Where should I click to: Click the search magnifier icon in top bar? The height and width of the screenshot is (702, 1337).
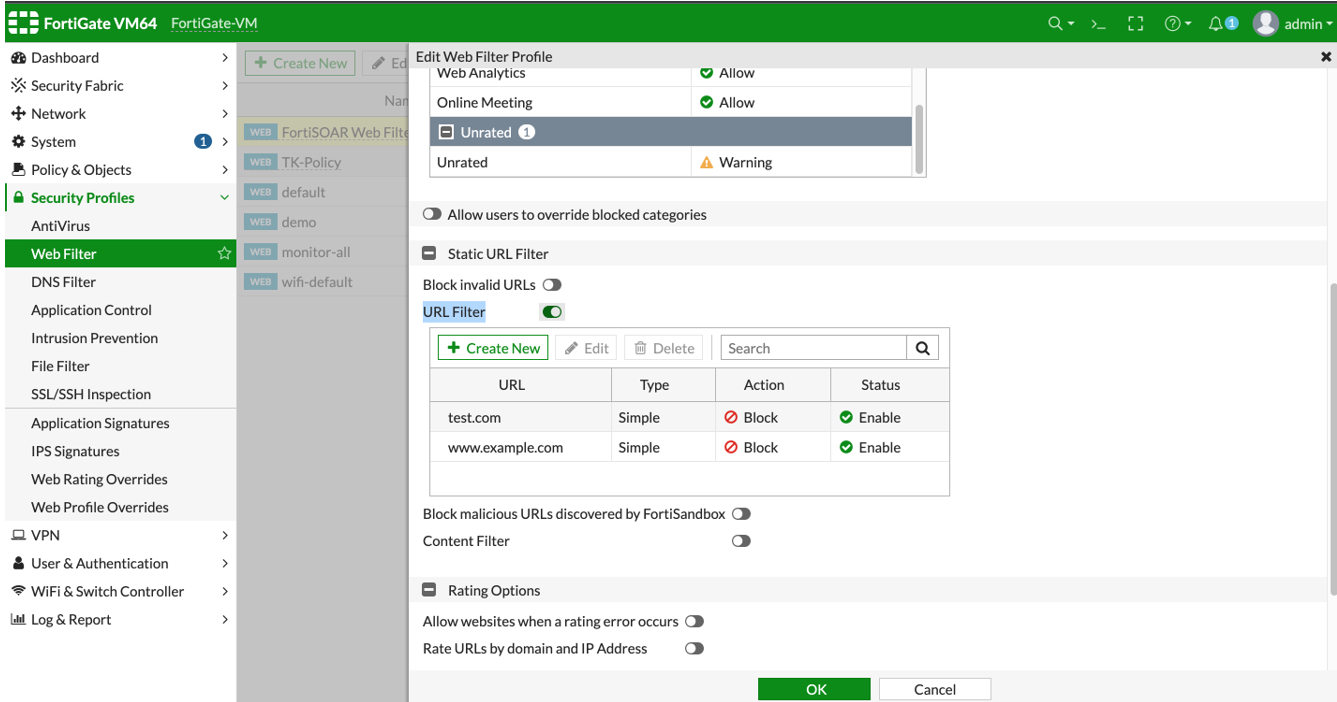pos(1055,23)
